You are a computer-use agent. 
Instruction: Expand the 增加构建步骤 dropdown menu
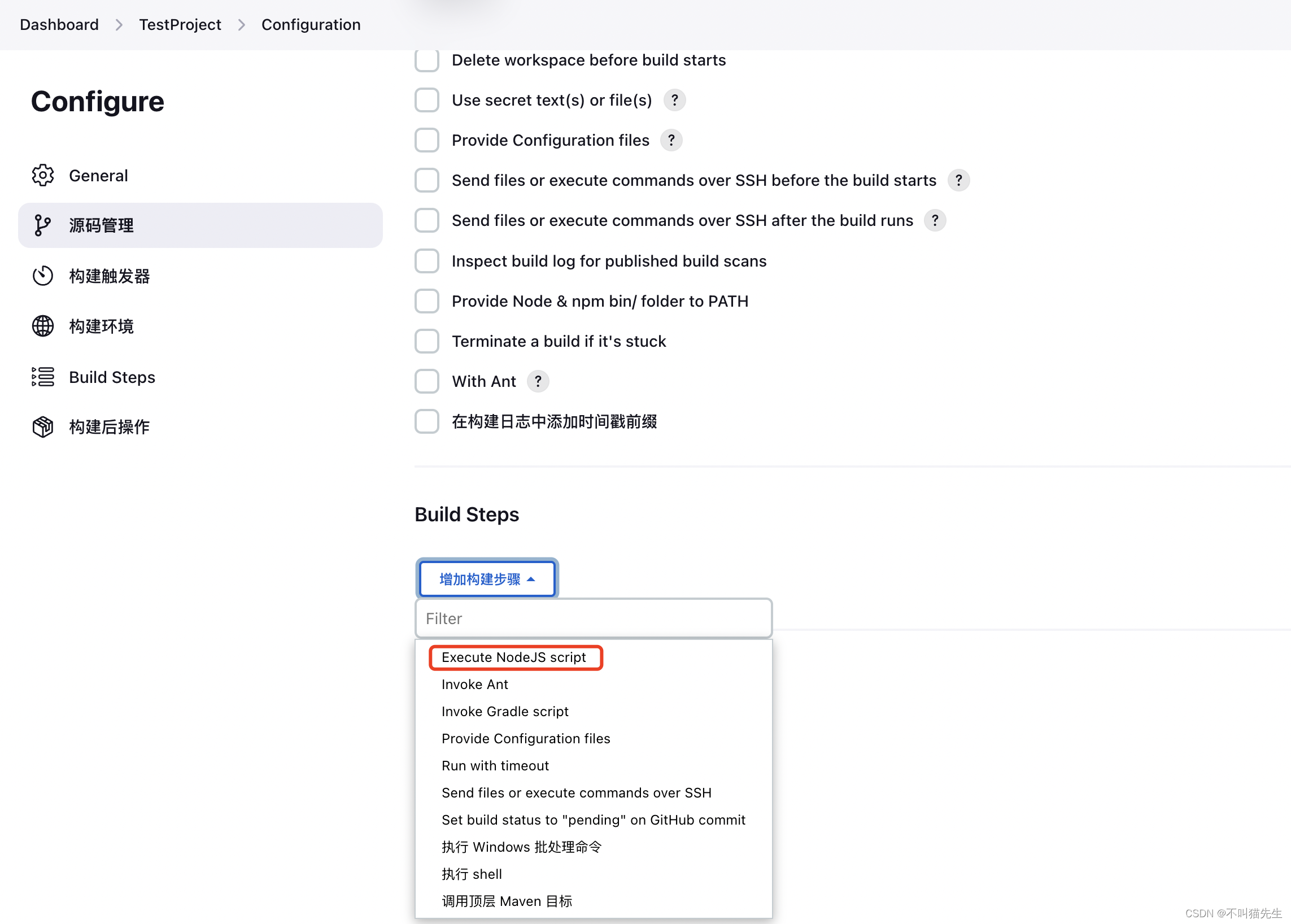[487, 578]
